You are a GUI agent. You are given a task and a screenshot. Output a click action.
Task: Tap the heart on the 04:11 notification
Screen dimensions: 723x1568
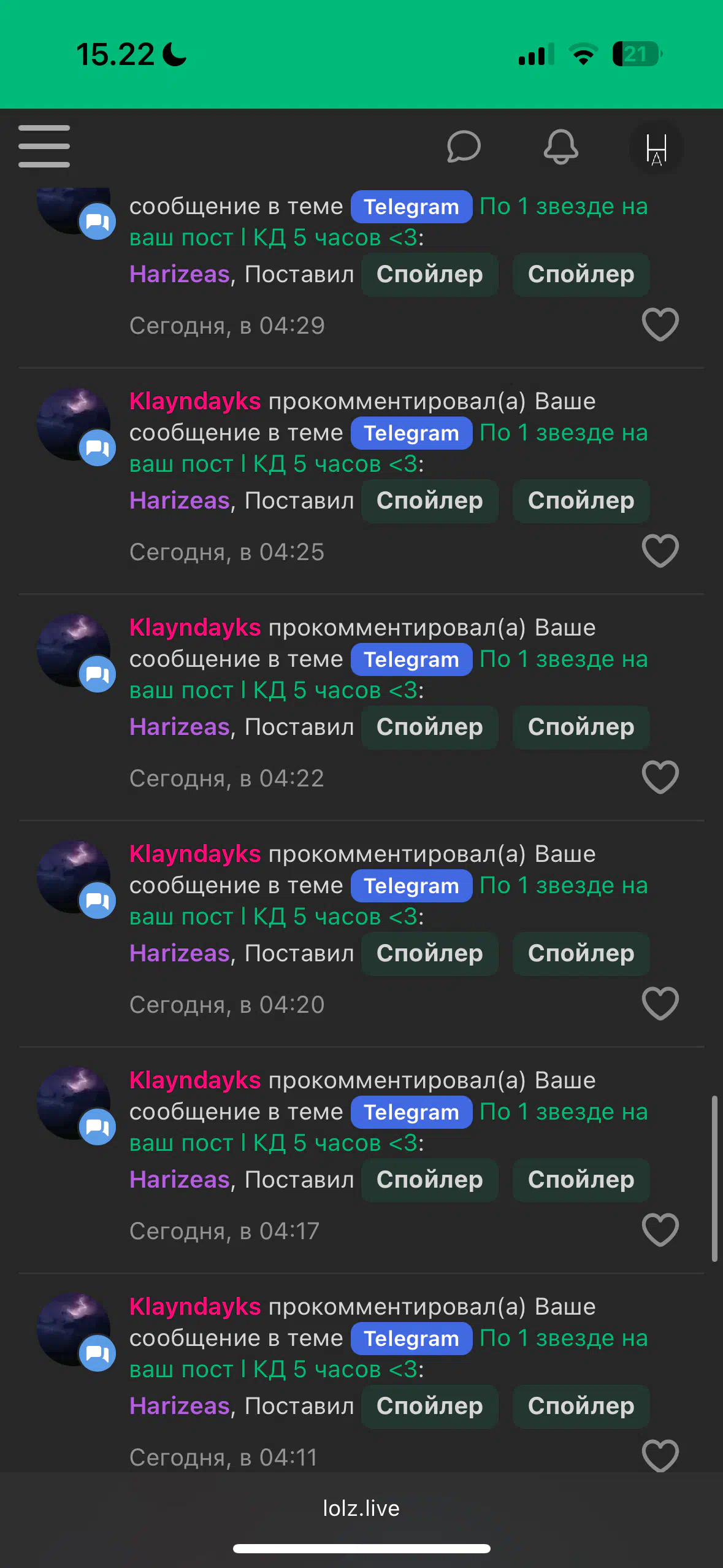point(660,1455)
